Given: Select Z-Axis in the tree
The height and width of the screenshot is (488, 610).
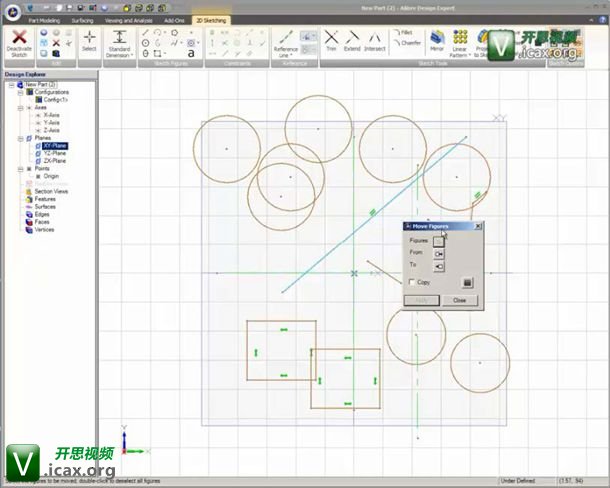Looking at the screenshot, I should (51, 130).
